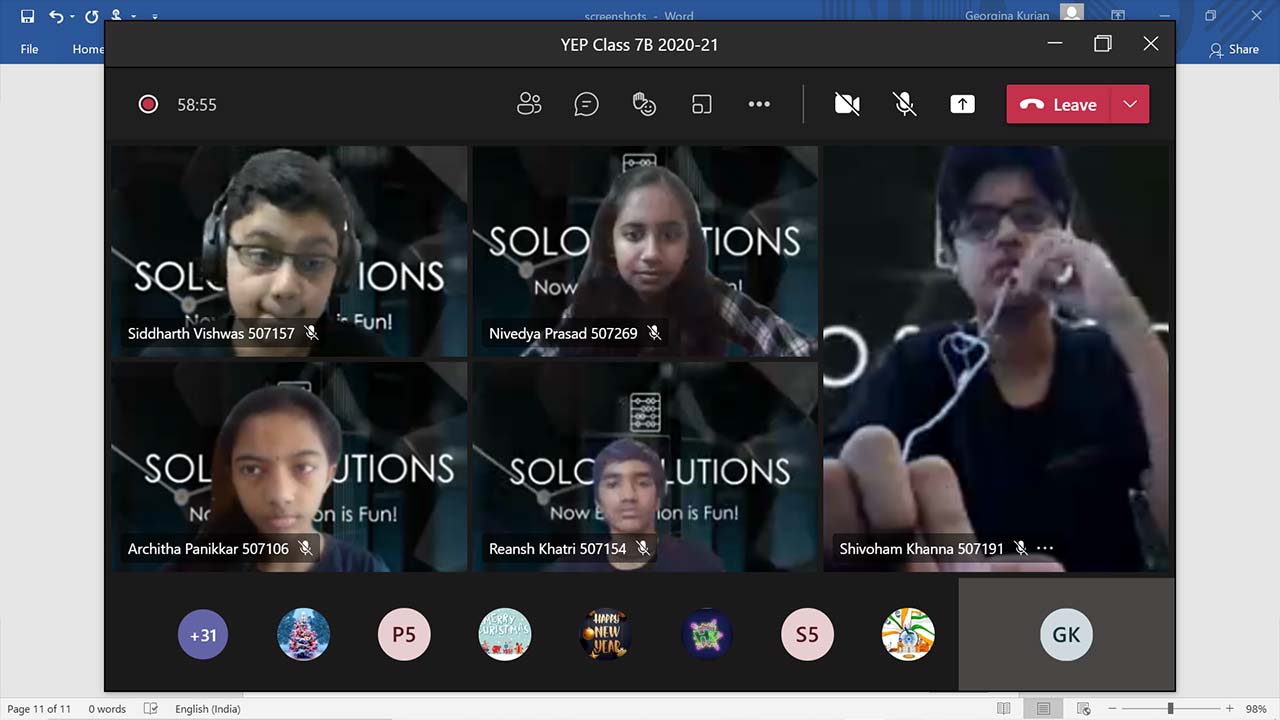
Task: Click the recording indicator
Action: 148,104
